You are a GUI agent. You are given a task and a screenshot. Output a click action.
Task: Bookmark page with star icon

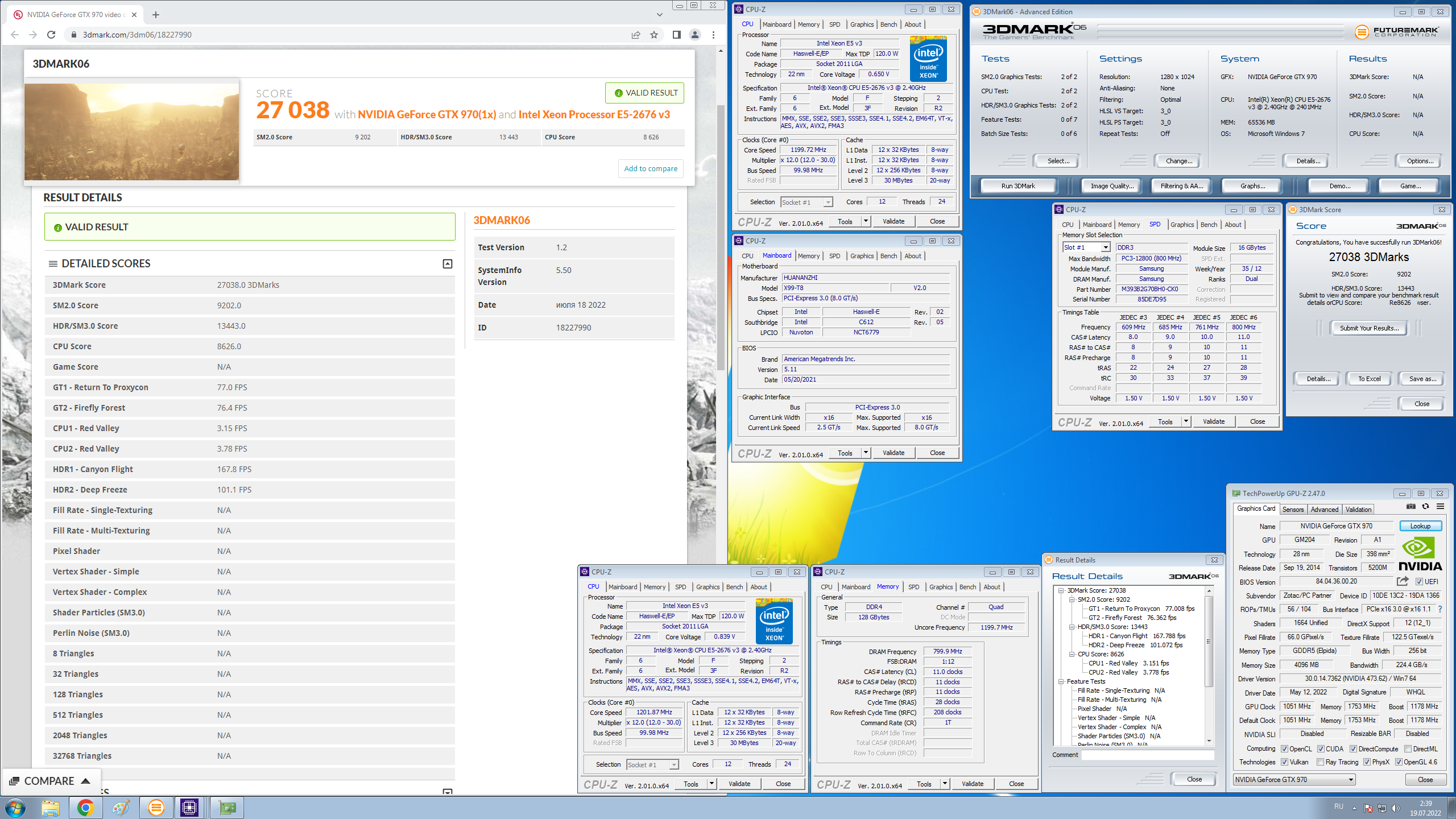[x=654, y=35]
